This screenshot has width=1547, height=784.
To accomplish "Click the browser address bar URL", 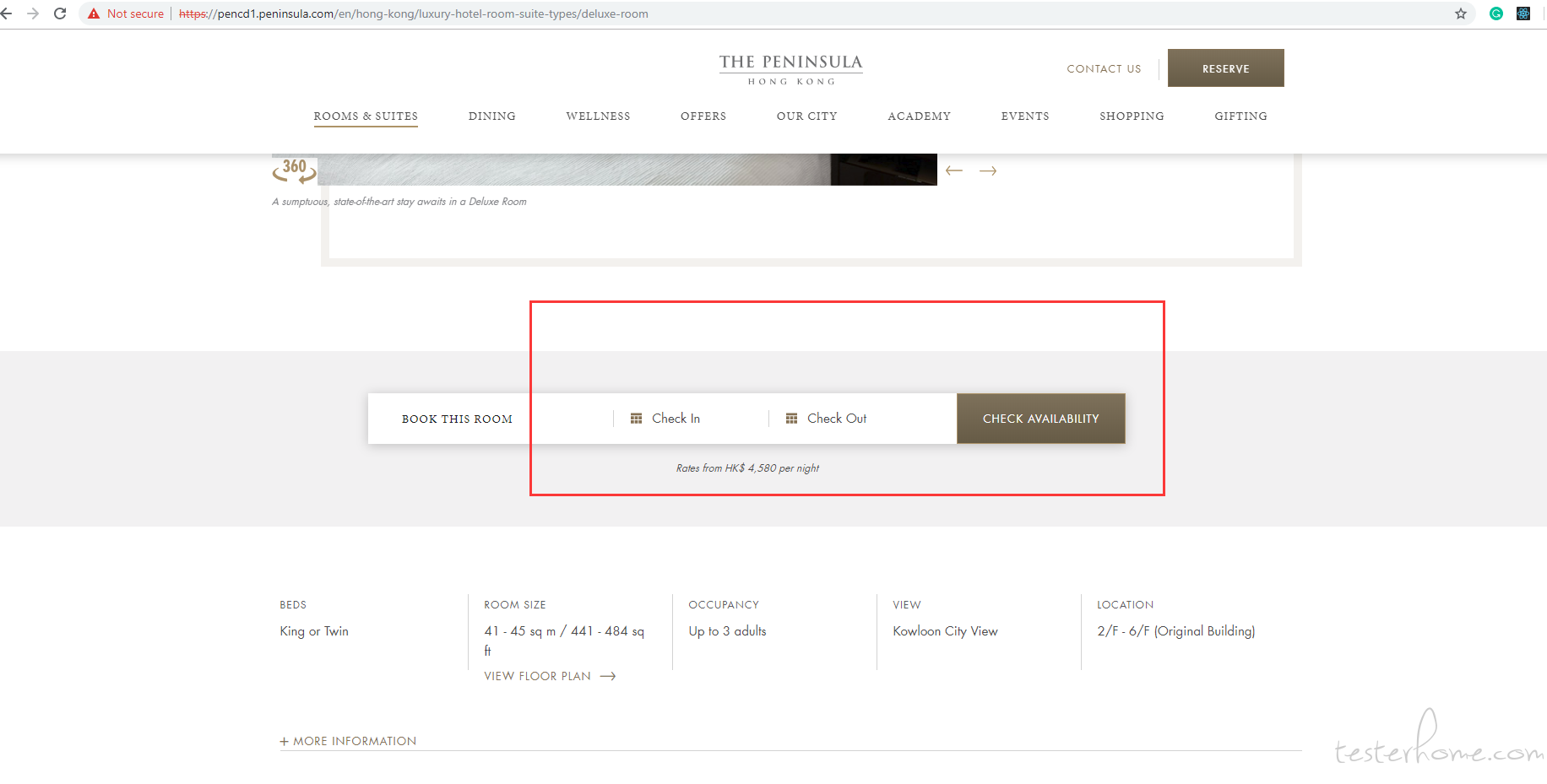I will pos(414,14).
